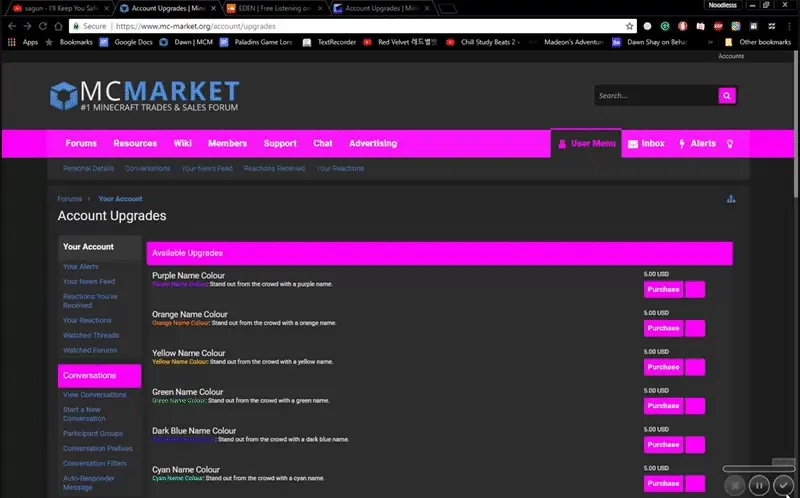Click the gray round extension icon
The height and width of the screenshot is (498, 800).
(x=647, y=26)
